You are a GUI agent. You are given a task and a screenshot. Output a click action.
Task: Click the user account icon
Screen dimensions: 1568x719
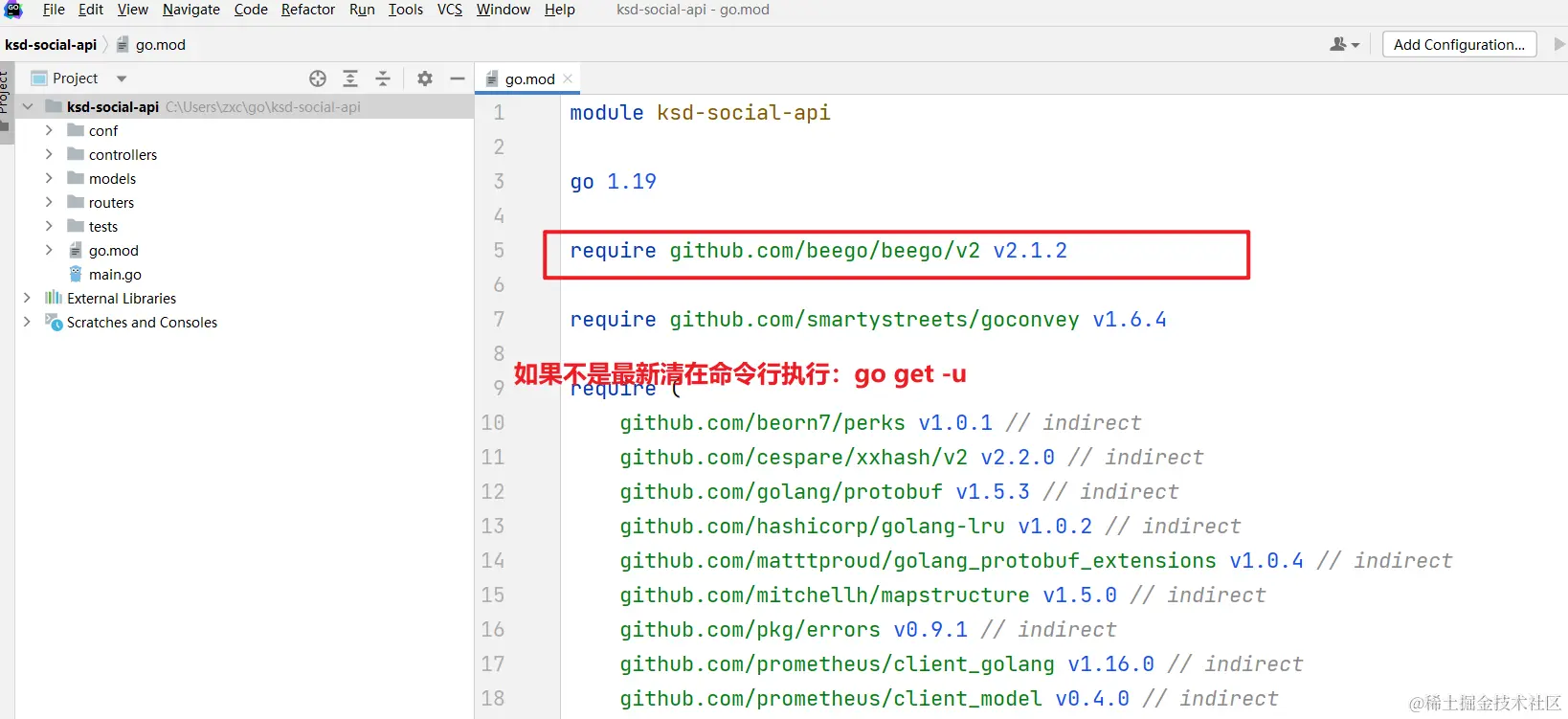click(1344, 44)
